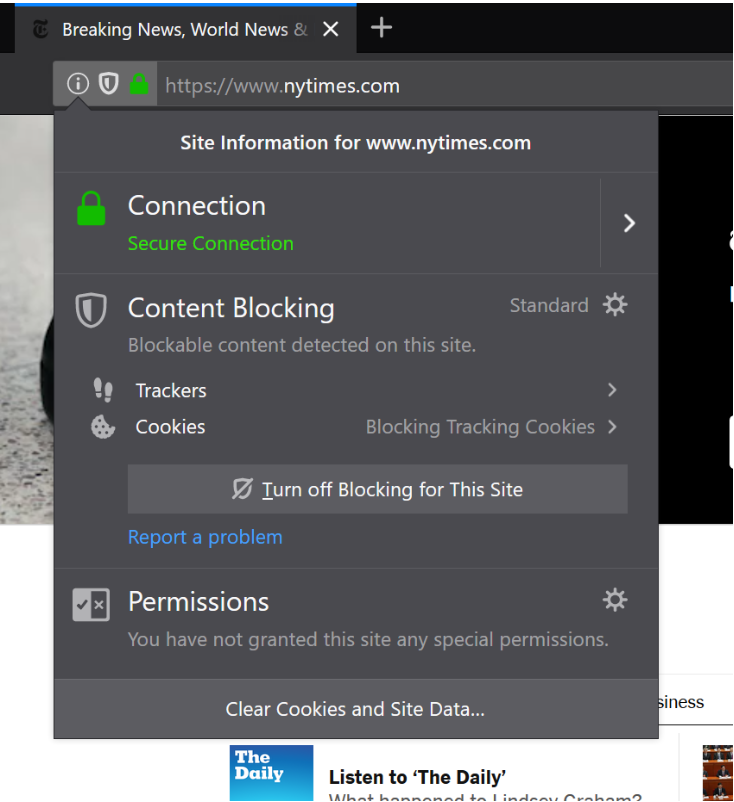Screen dimensions: 734x802
Task: Click the Cookies cookie icon
Action: (x=103, y=427)
